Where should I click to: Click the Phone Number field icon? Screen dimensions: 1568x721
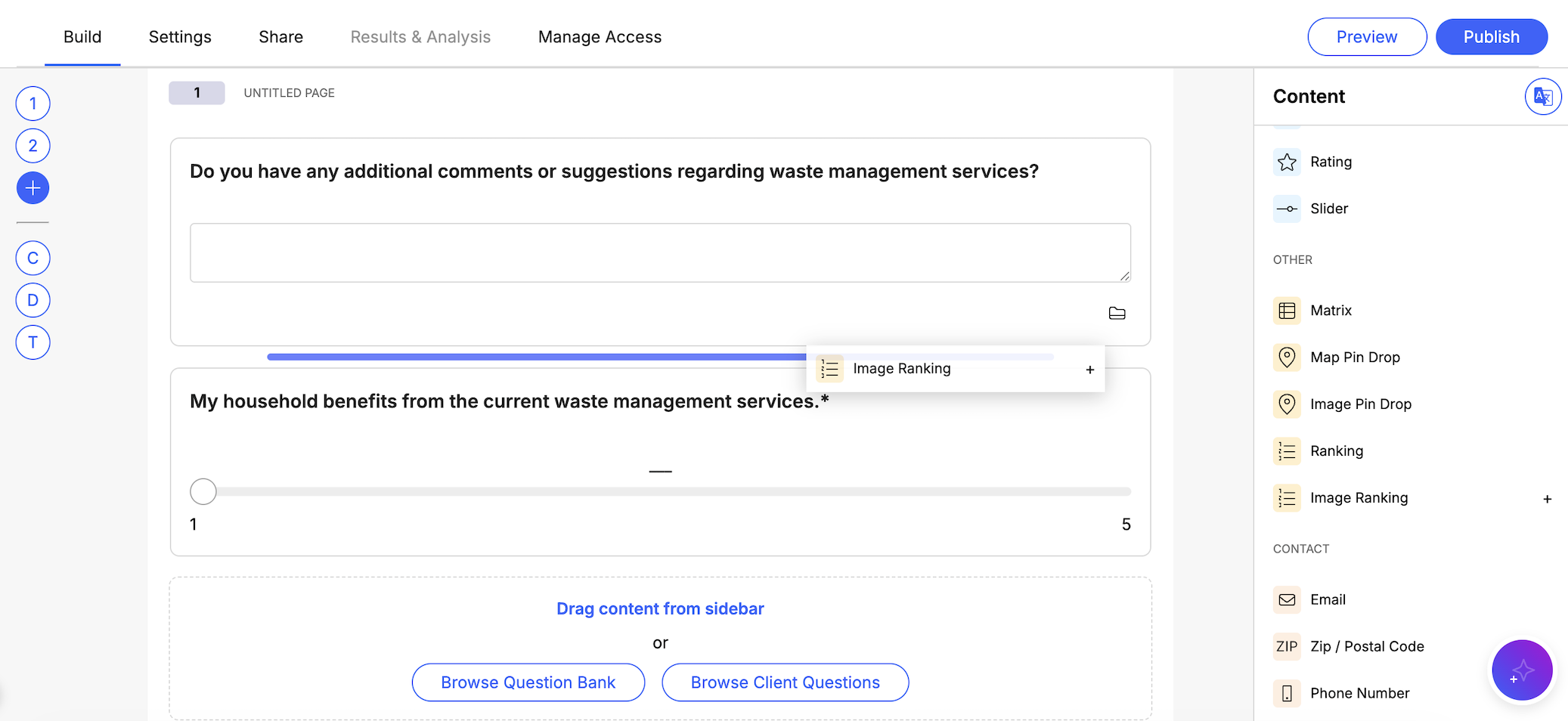click(1287, 694)
